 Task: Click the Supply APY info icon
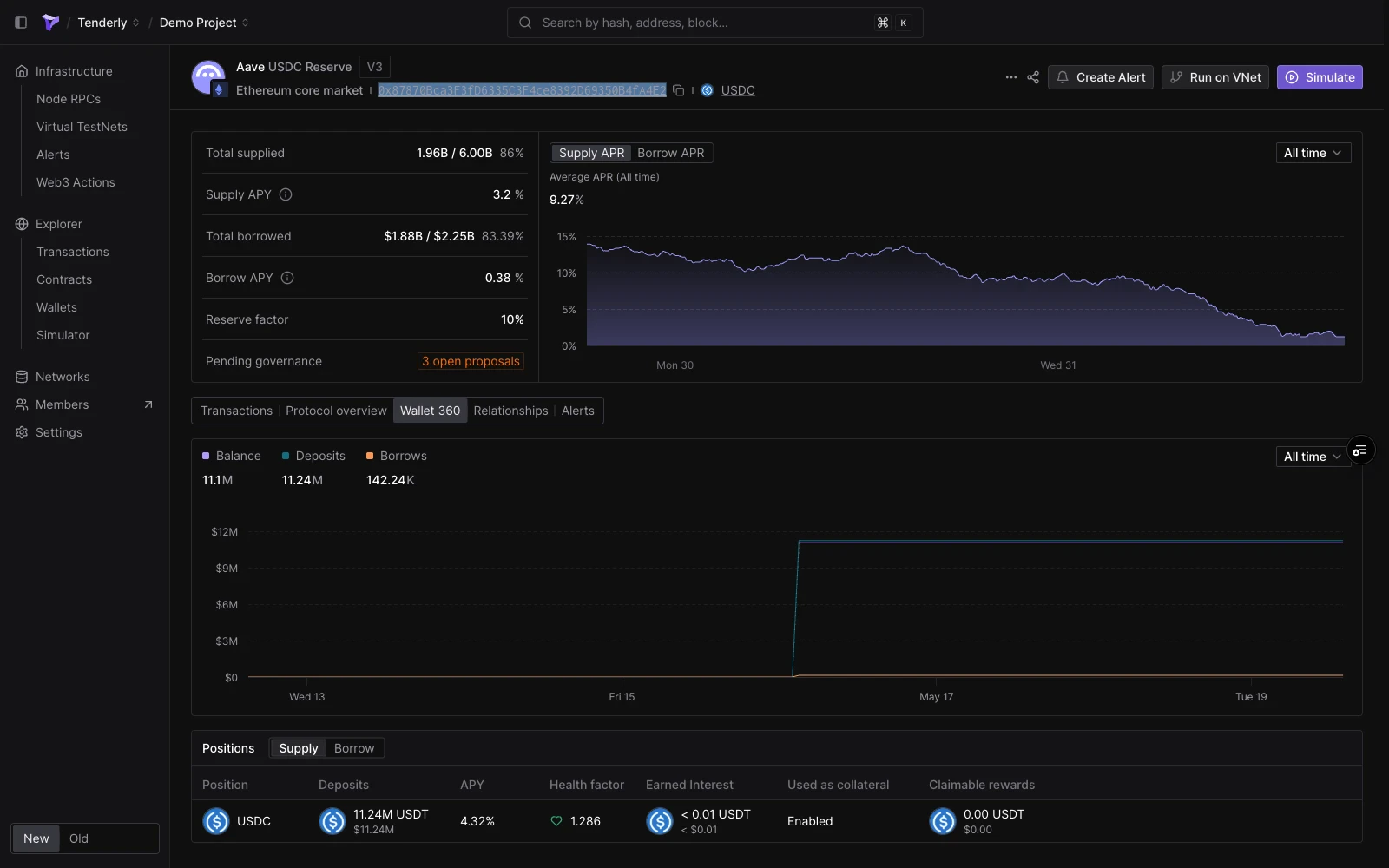286,194
